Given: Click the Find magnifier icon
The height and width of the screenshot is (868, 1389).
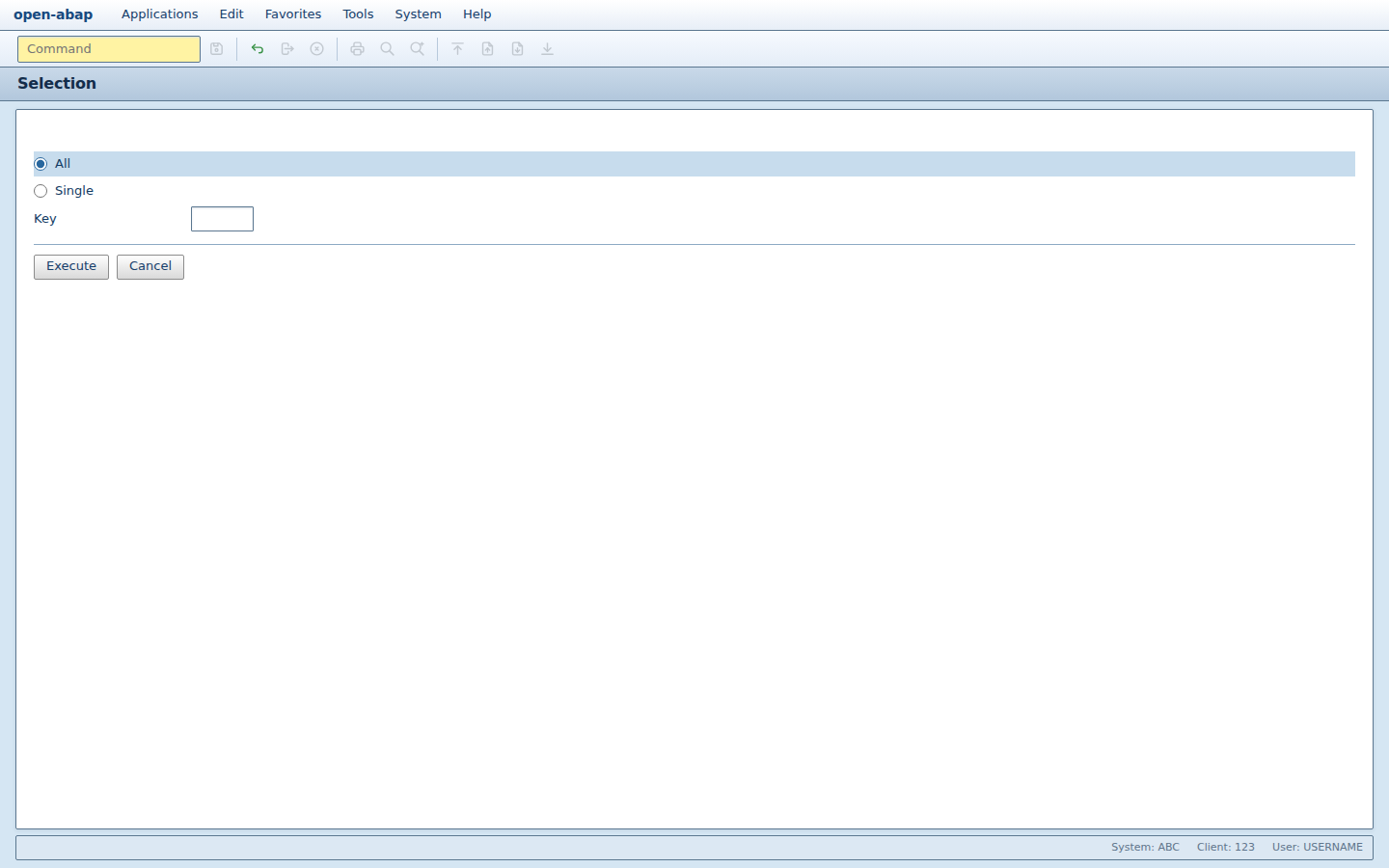Looking at the screenshot, I should (388, 49).
